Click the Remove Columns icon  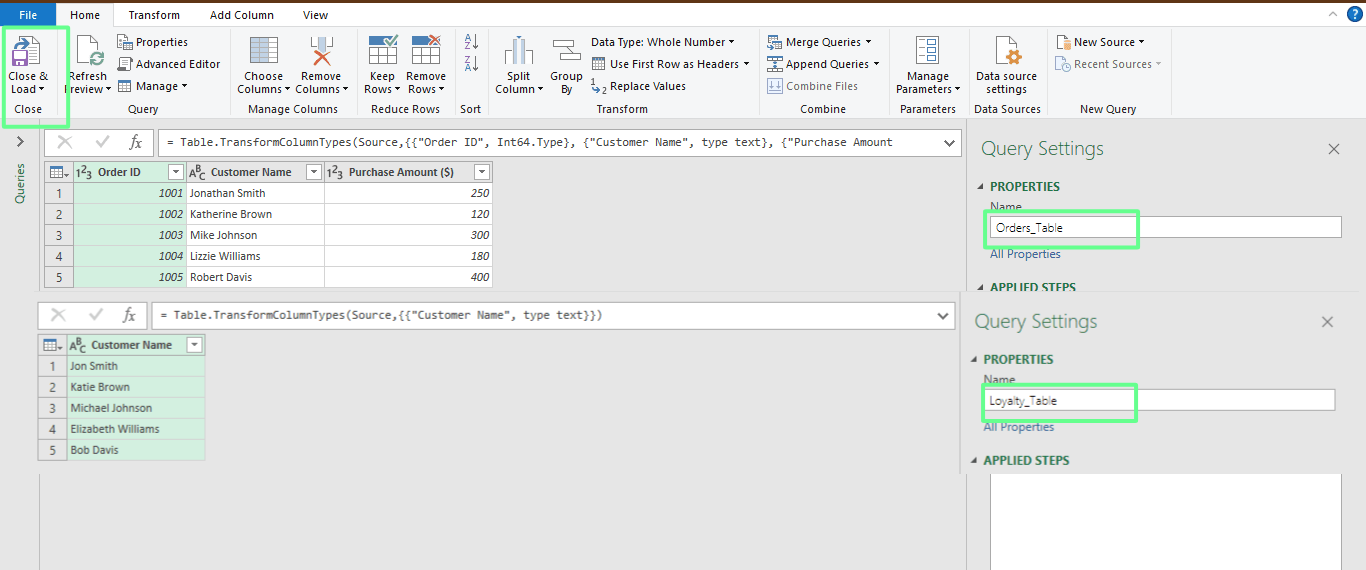pyautogui.click(x=321, y=52)
